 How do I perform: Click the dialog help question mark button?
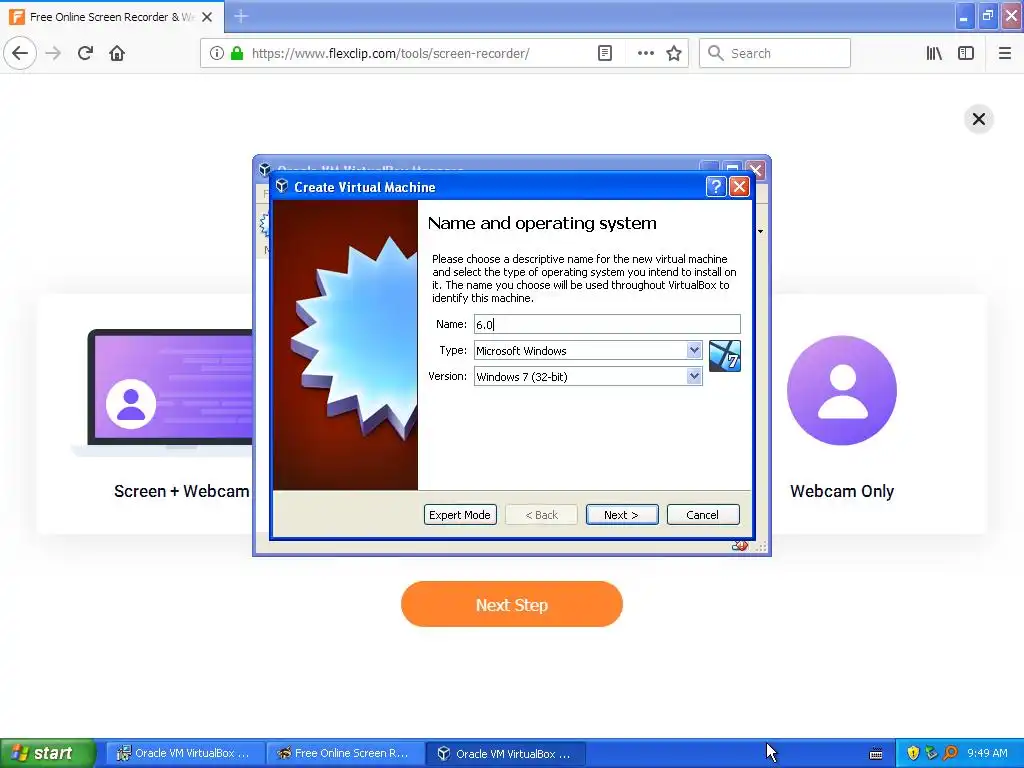tap(716, 187)
